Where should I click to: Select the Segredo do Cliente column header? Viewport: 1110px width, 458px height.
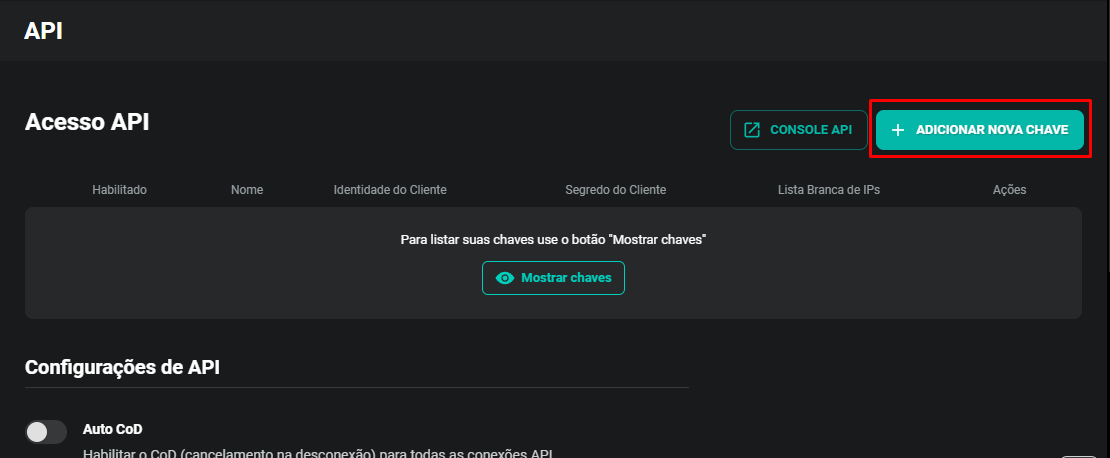pyautogui.click(x=615, y=190)
